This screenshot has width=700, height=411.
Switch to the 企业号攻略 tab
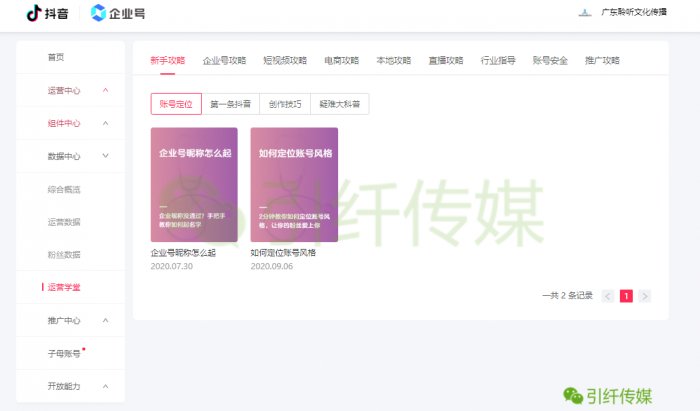coord(224,61)
